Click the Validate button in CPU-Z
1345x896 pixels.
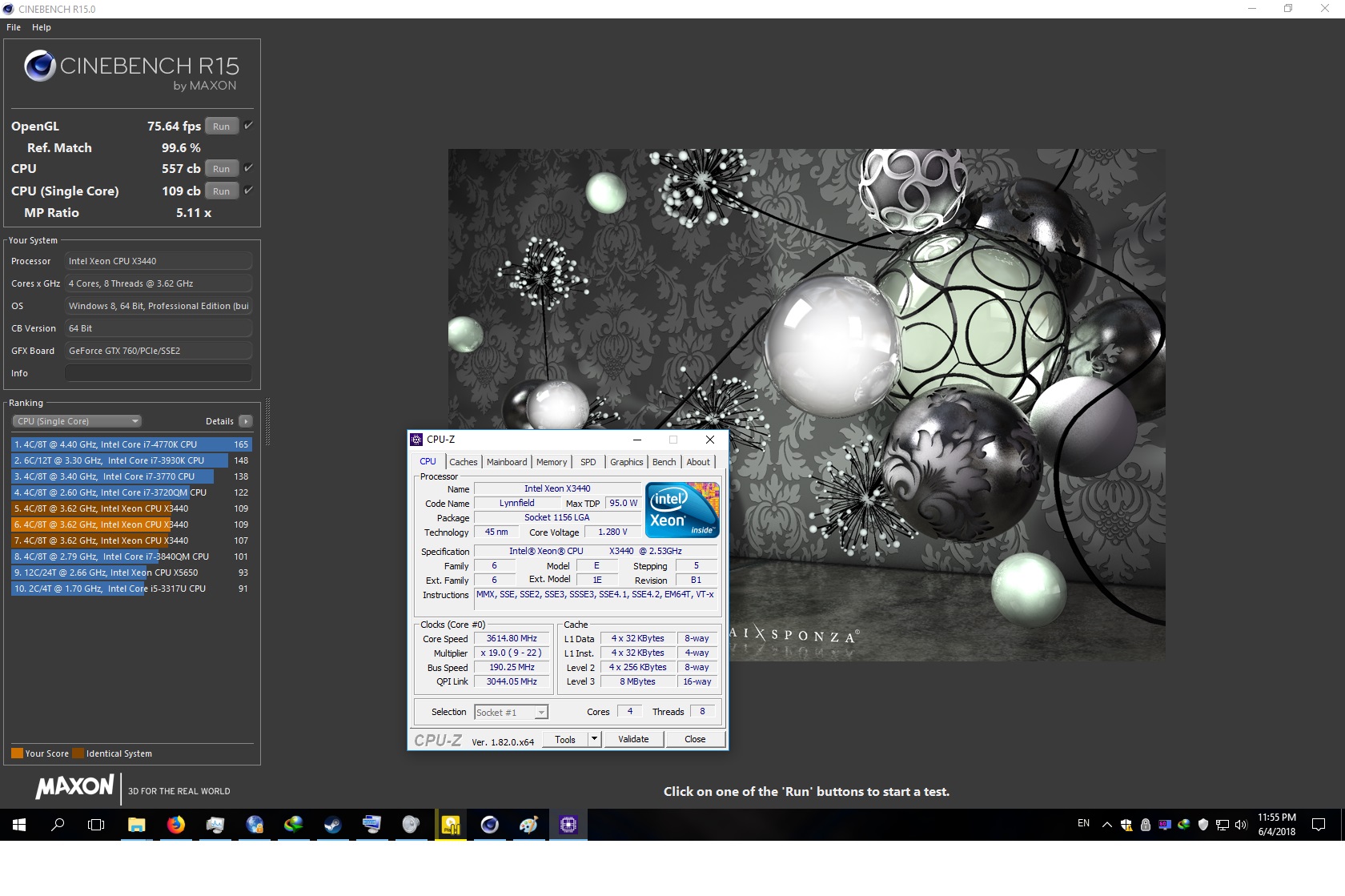point(633,740)
